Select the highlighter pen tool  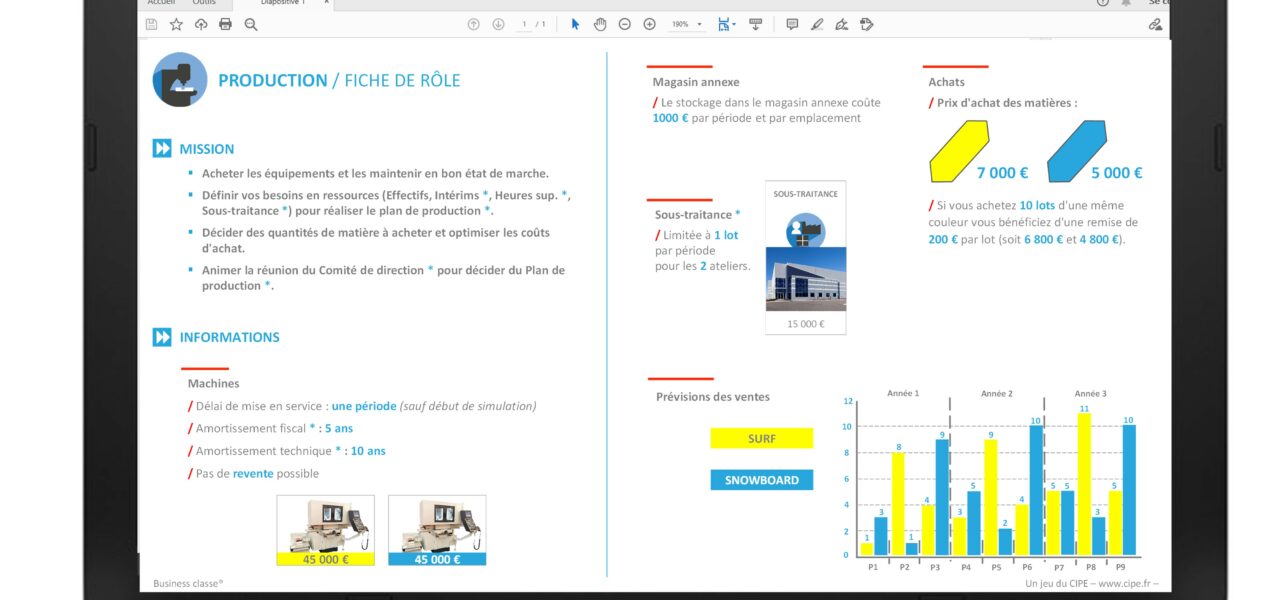coord(817,24)
